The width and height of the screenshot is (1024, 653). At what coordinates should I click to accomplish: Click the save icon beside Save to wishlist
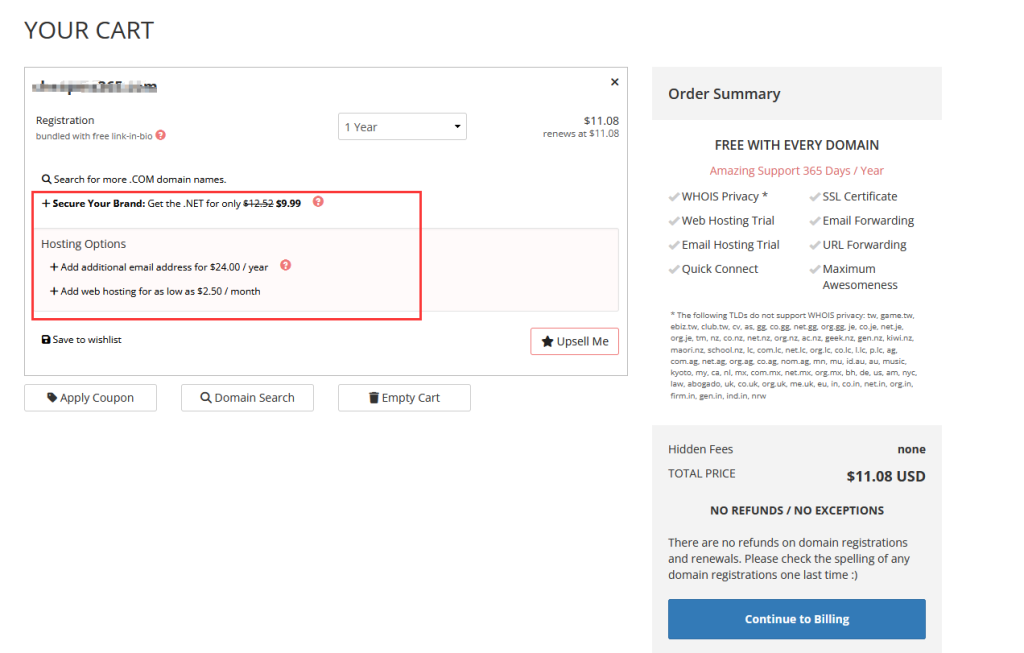click(x=46, y=340)
